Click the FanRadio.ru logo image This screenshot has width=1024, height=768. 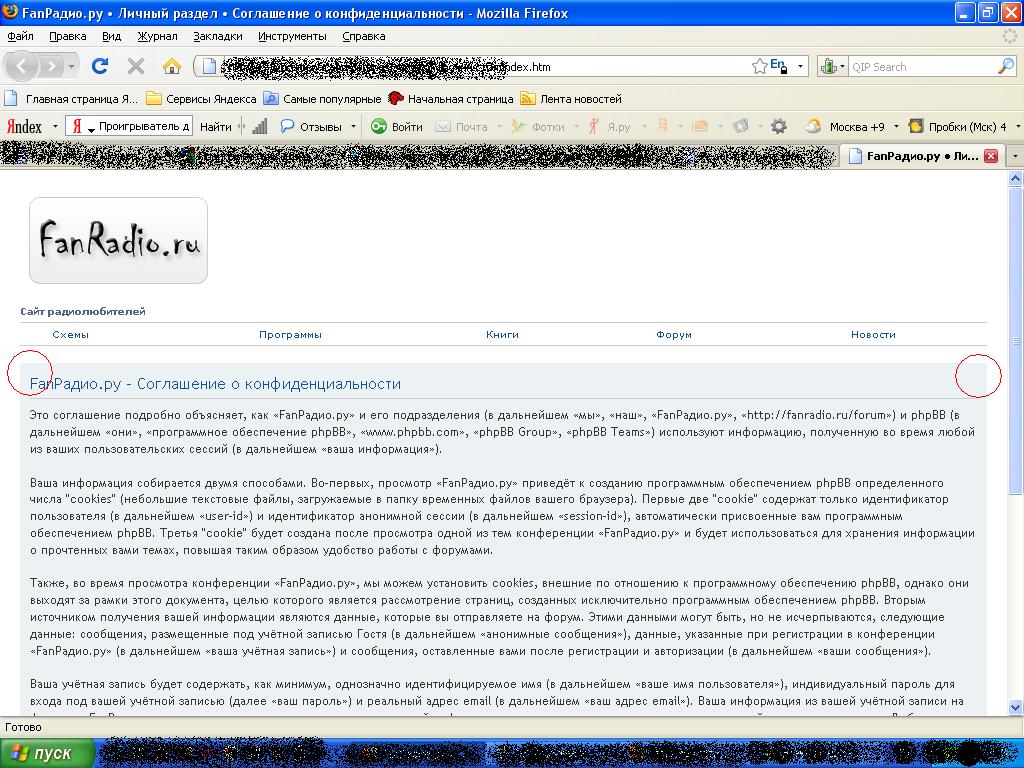pyautogui.click(x=118, y=241)
